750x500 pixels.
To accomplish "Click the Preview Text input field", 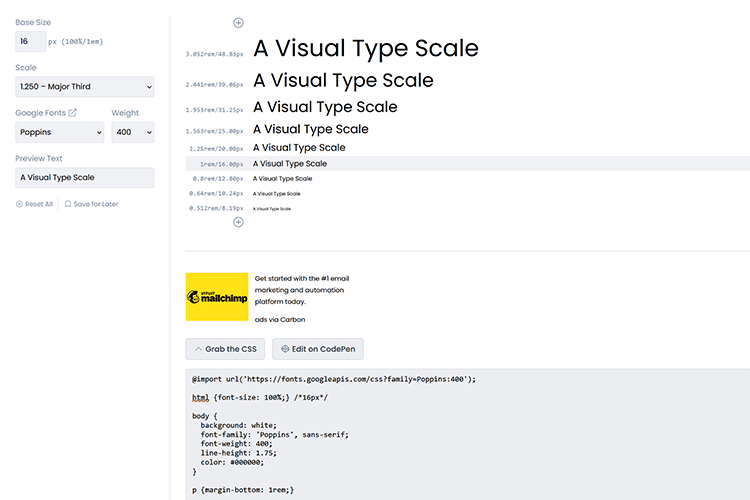I will [85, 177].
